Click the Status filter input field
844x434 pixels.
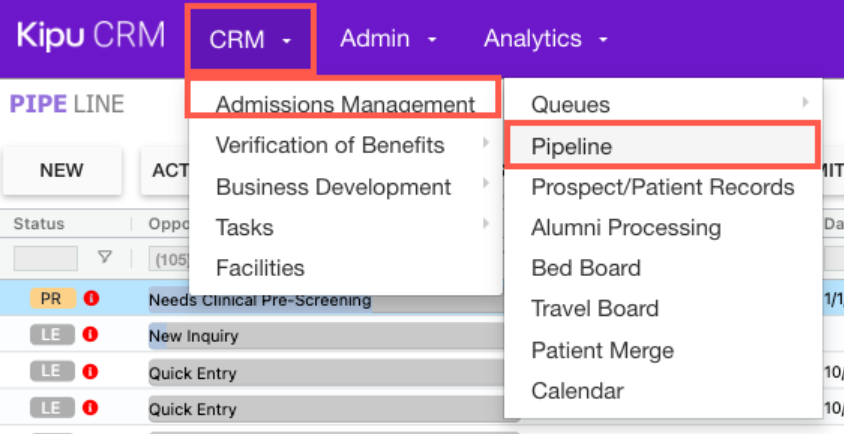[x=45, y=258]
